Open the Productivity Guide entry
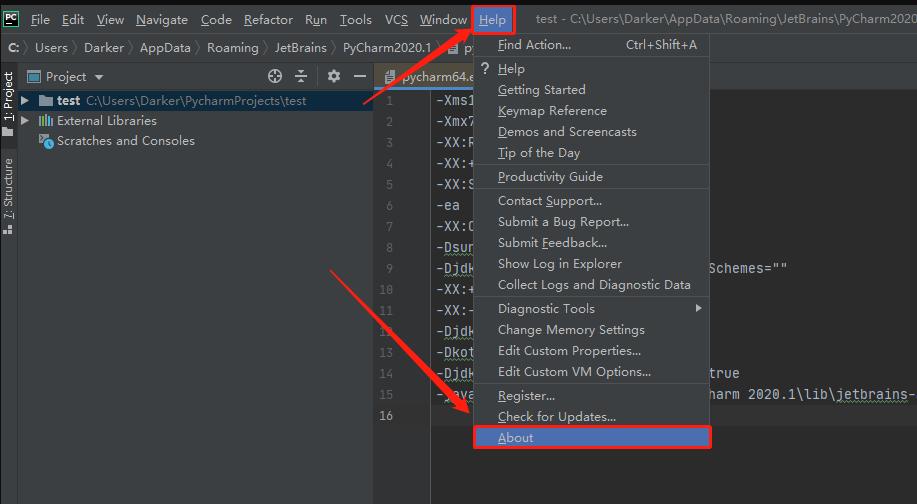This screenshot has height=504, width=917. pos(591,177)
